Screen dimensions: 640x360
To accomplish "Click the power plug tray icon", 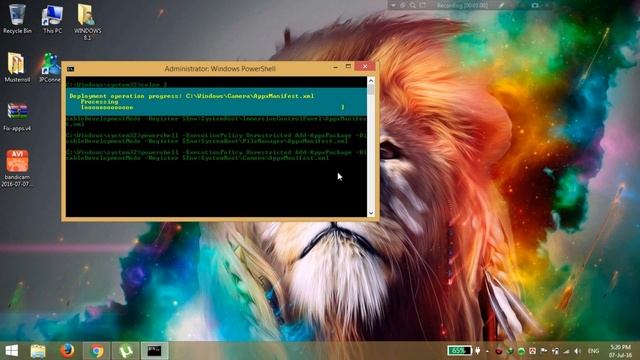I will coord(477,351).
